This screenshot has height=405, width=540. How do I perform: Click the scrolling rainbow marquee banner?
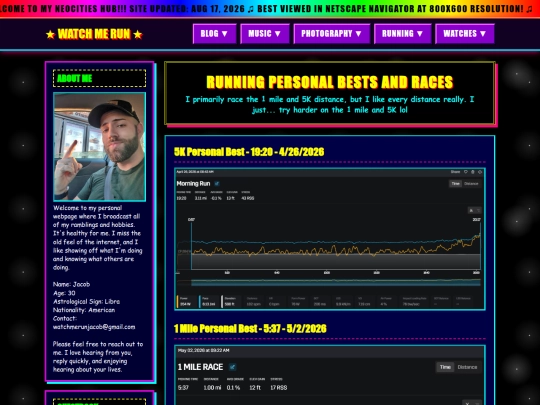tap(270, 9)
